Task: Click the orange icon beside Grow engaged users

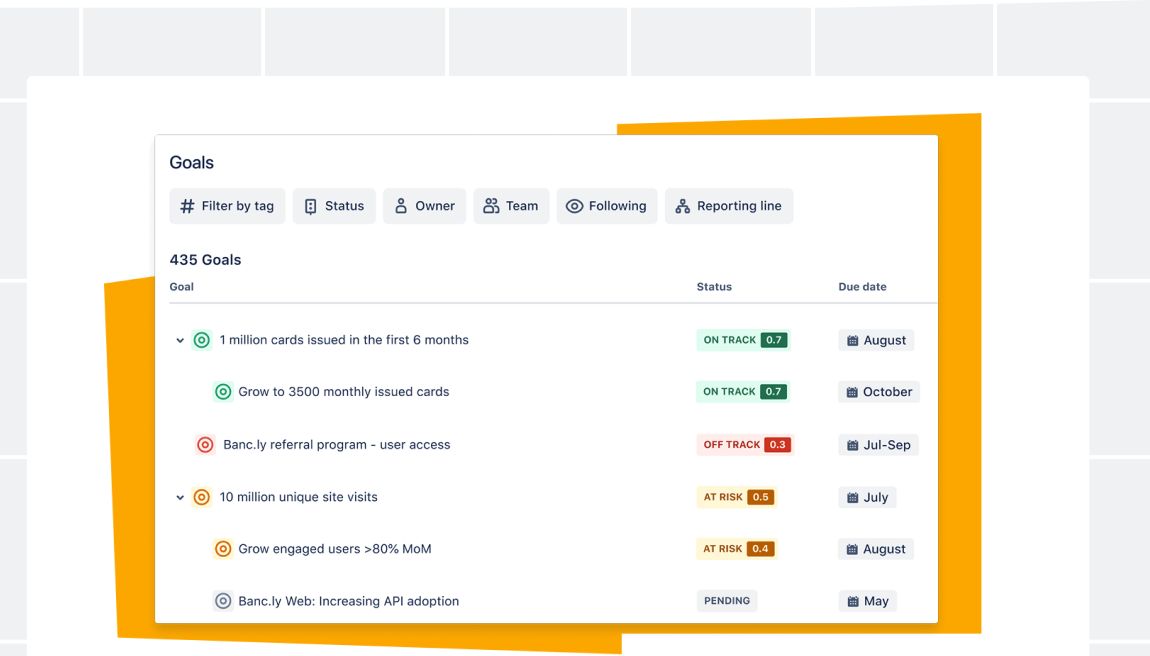Action: [223, 549]
